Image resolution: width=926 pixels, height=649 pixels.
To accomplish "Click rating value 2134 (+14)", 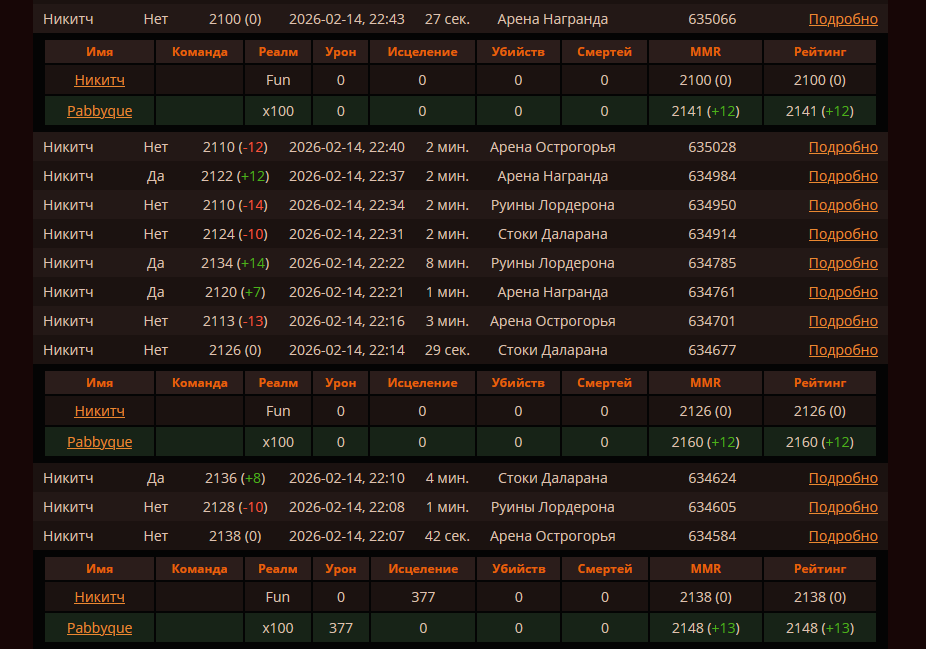I will [235, 263].
